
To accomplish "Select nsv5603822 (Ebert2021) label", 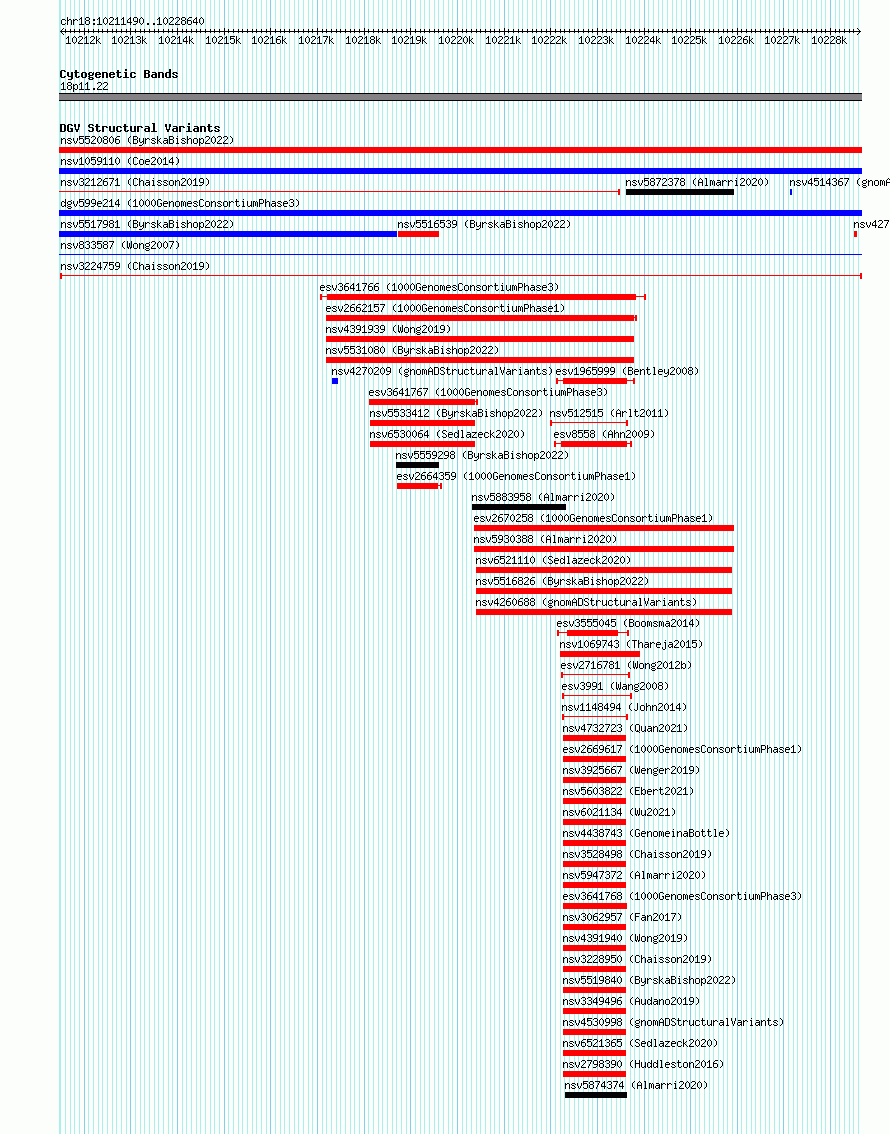I will point(628,790).
